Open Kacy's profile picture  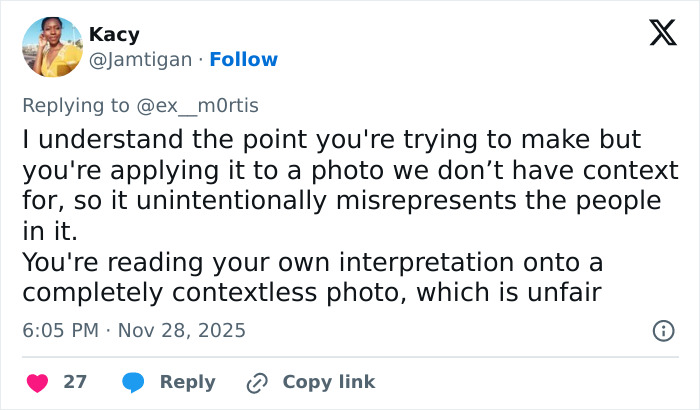coord(51,46)
